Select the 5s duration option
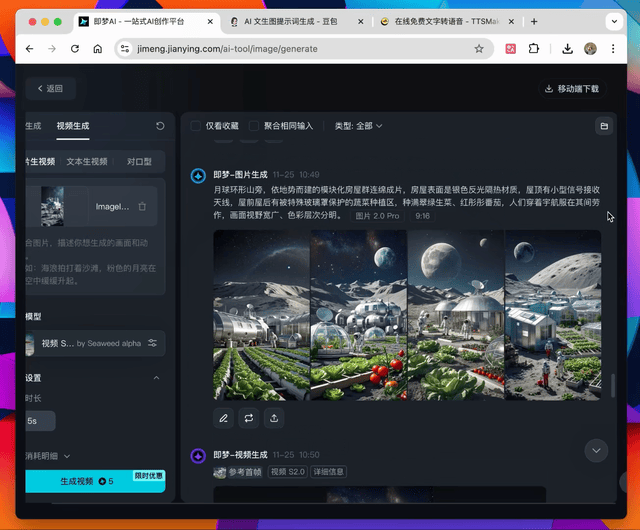The width and height of the screenshot is (640, 530). (x=40, y=421)
